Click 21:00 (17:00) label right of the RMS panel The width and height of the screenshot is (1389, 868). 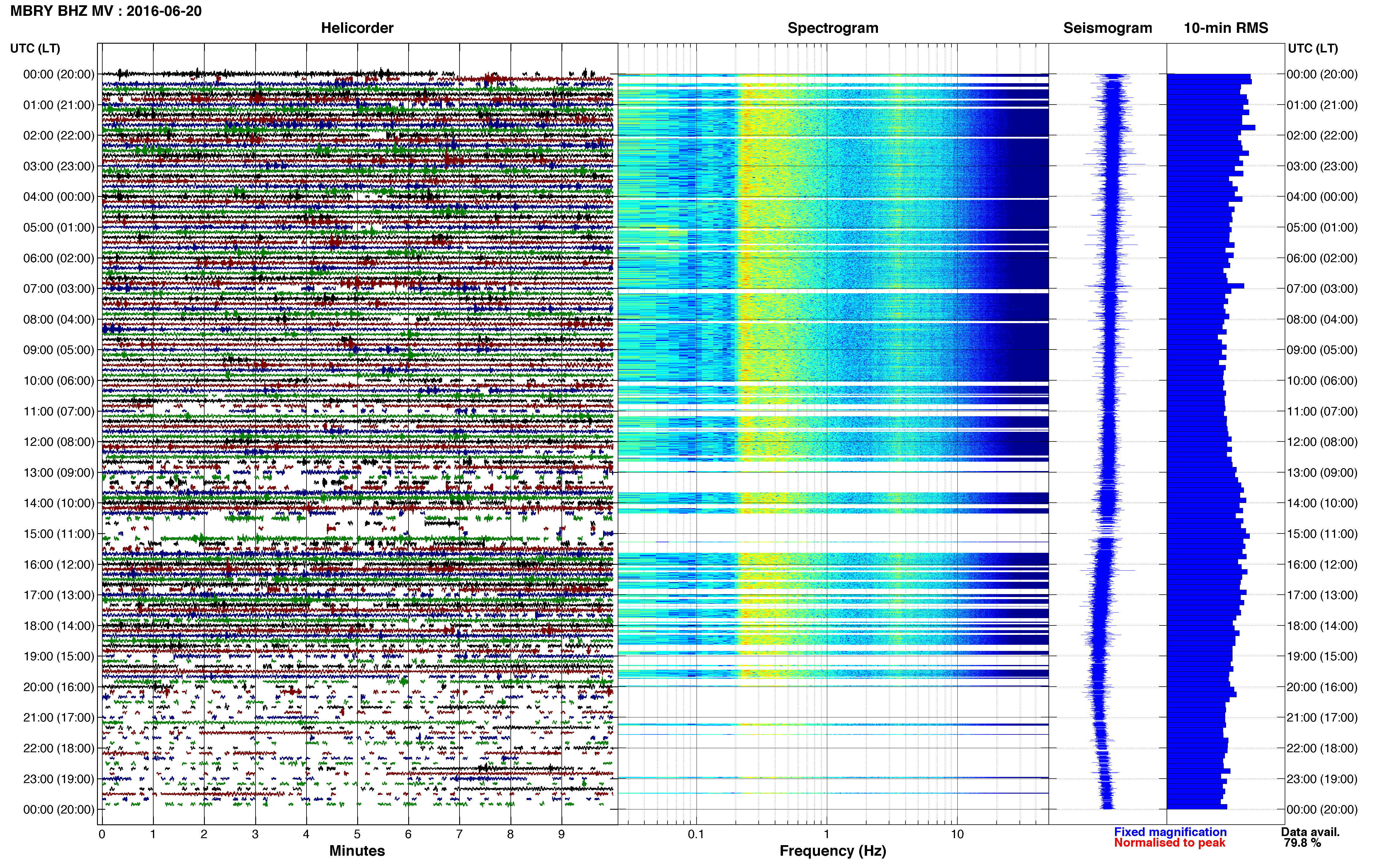pyautogui.click(x=1322, y=718)
